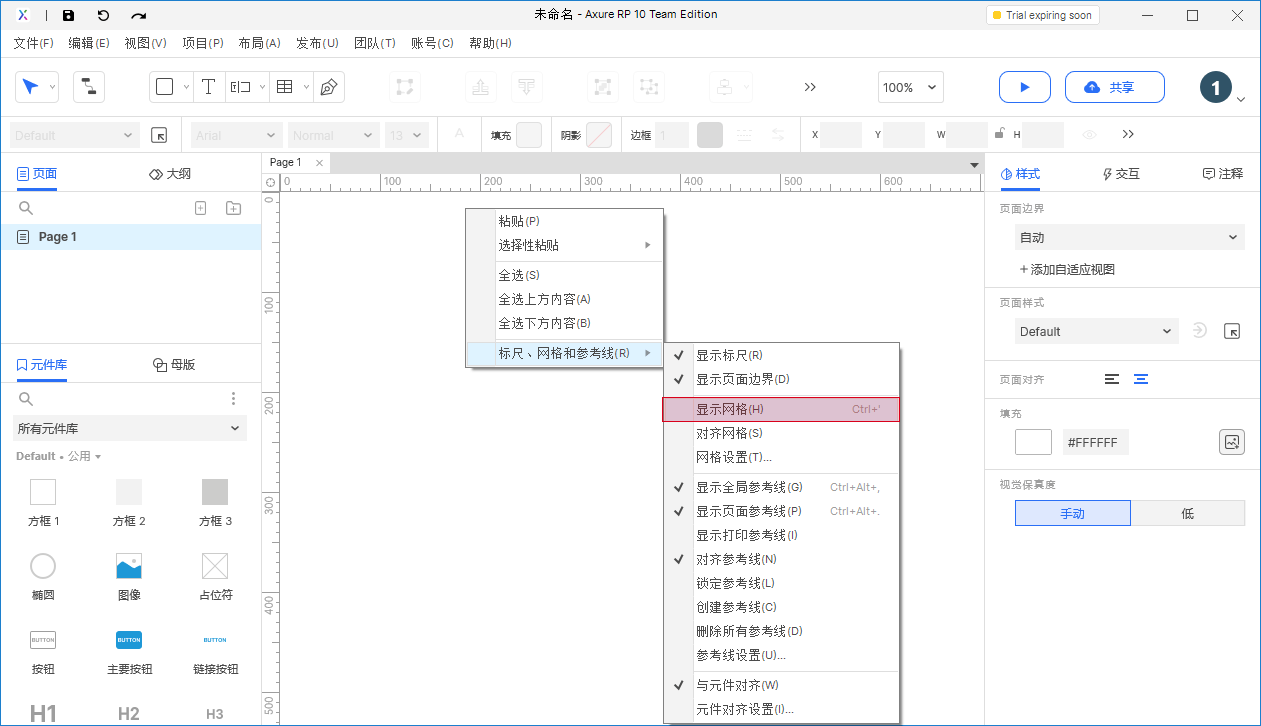This screenshot has width=1261, height=726.
Task: Select Page 1 in pages tree
Action: [x=130, y=237]
